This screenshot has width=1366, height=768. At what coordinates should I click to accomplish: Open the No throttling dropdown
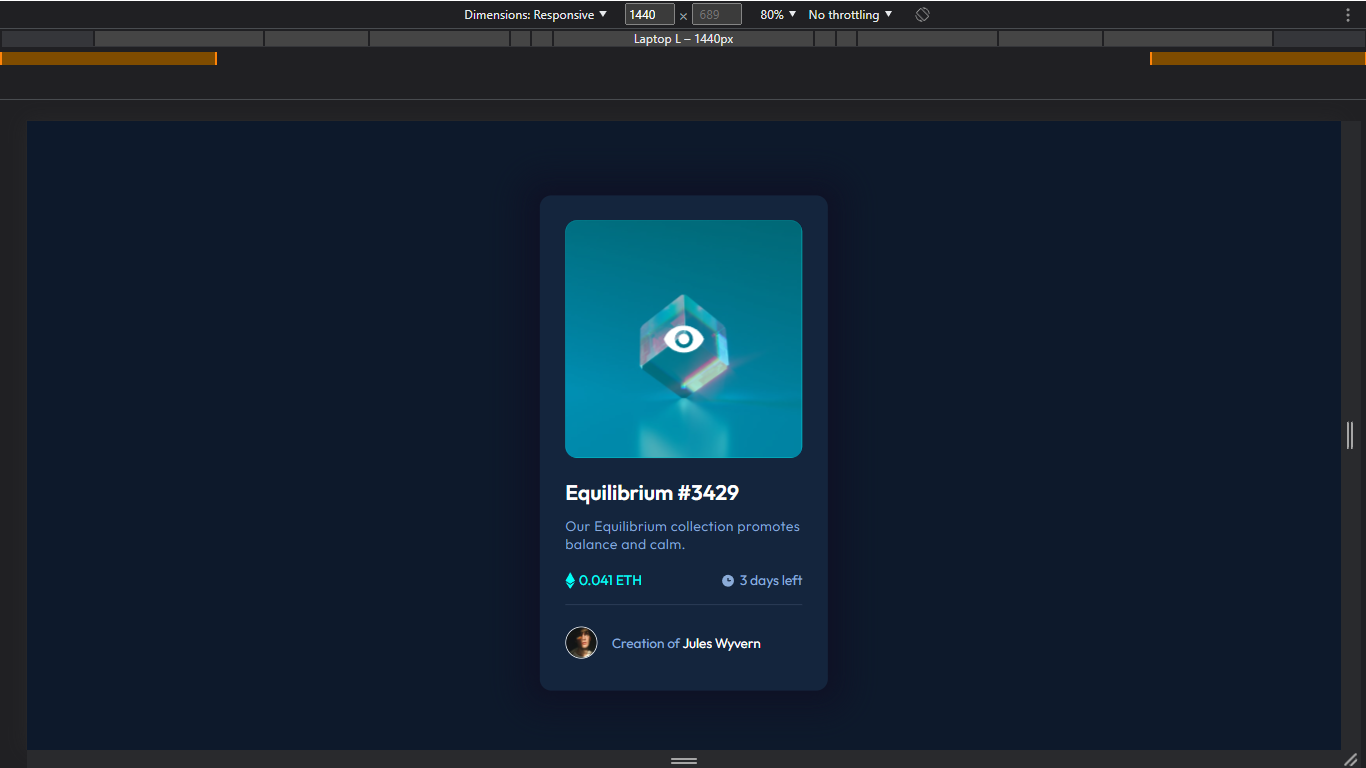tap(850, 15)
